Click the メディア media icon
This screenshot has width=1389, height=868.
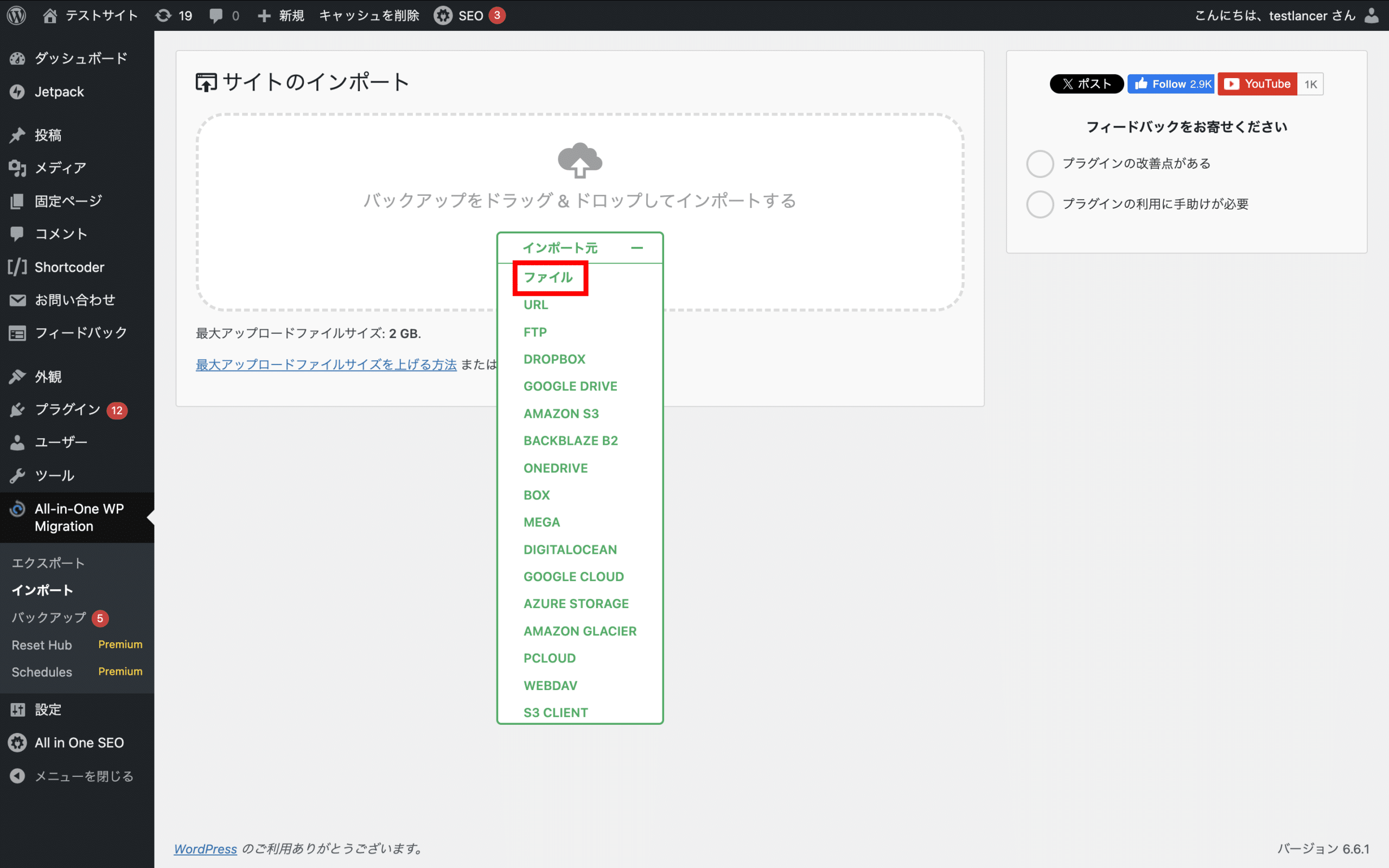[17, 168]
